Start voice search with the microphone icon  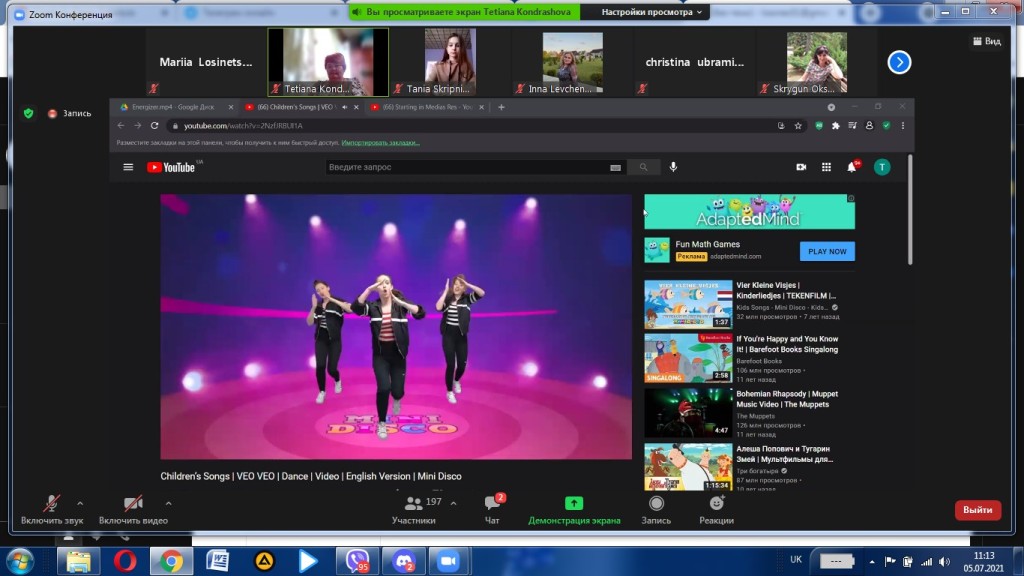point(673,167)
